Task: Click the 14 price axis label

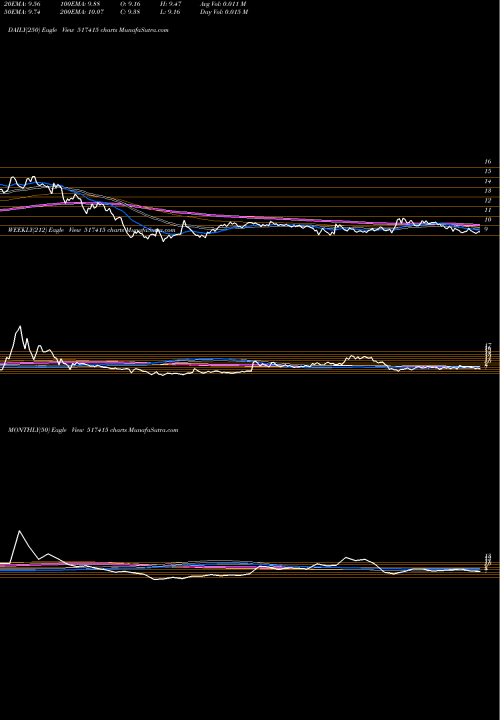Action: [x=488, y=181]
